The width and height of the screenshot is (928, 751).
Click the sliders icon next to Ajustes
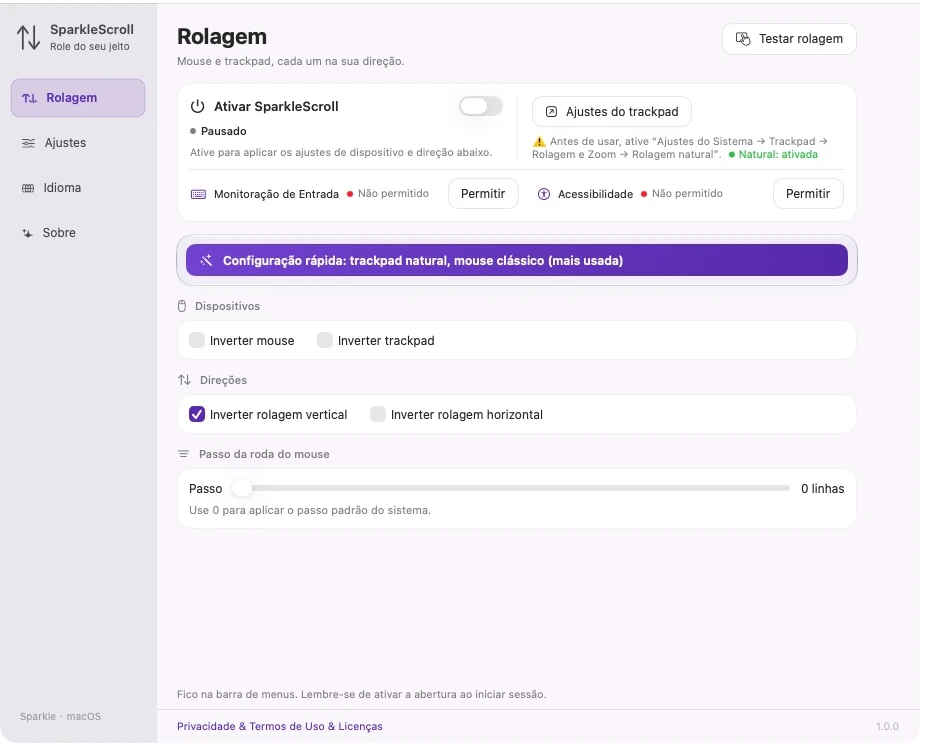click(28, 144)
